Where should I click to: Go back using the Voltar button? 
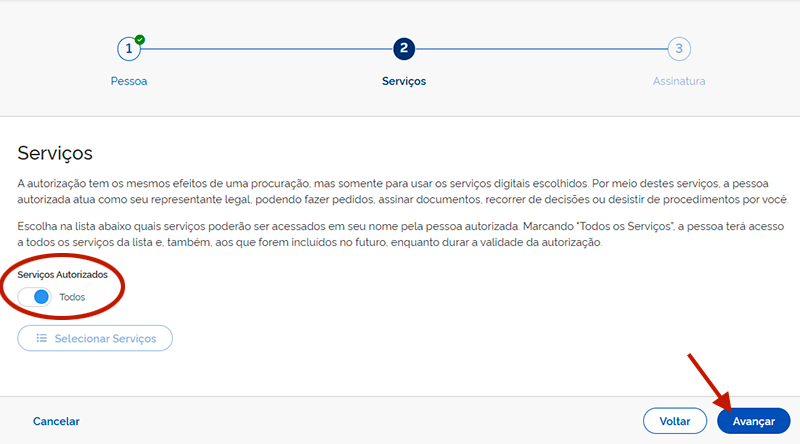pos(675,421)
